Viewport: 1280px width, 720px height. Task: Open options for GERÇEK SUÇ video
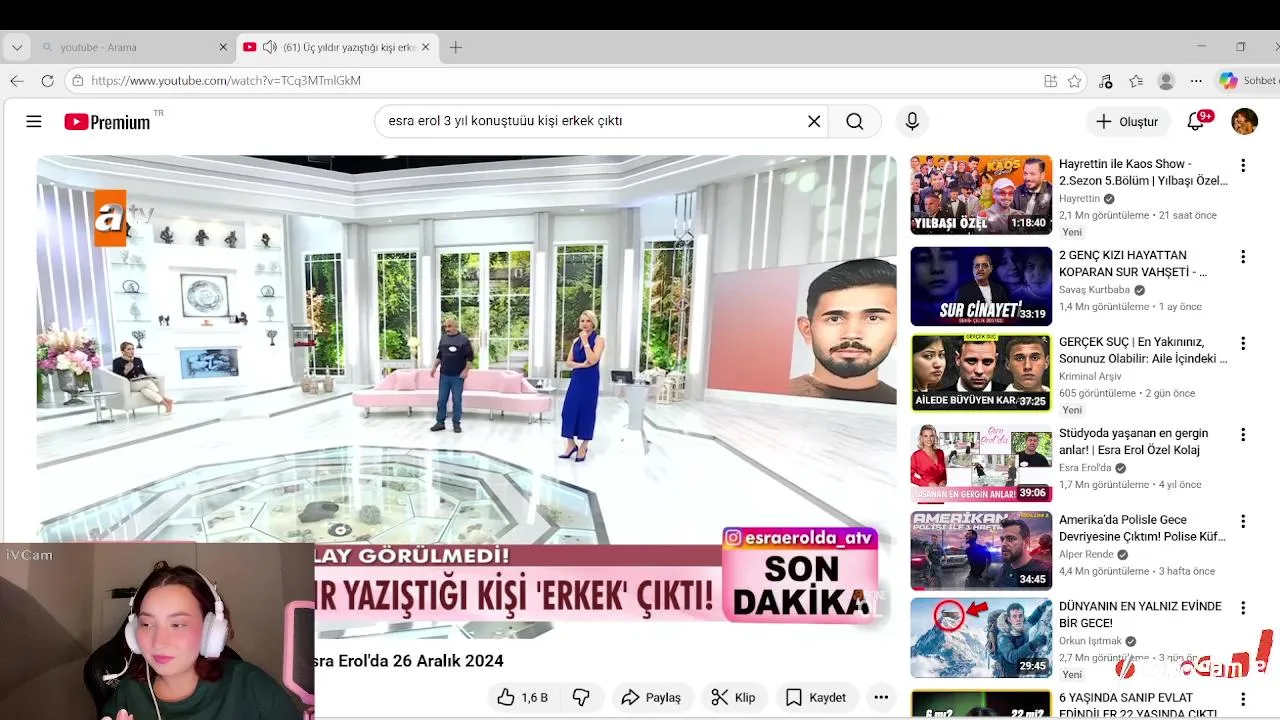pyautogui.click(x=1243, y=343)
